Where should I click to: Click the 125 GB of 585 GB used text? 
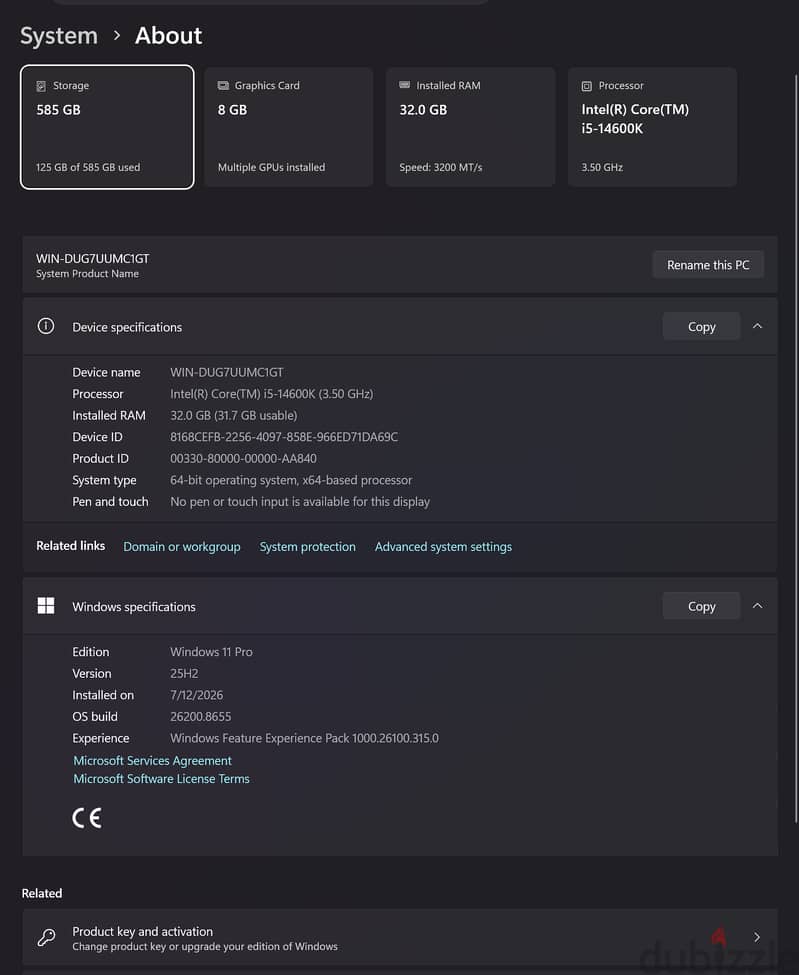click(88, 167)
